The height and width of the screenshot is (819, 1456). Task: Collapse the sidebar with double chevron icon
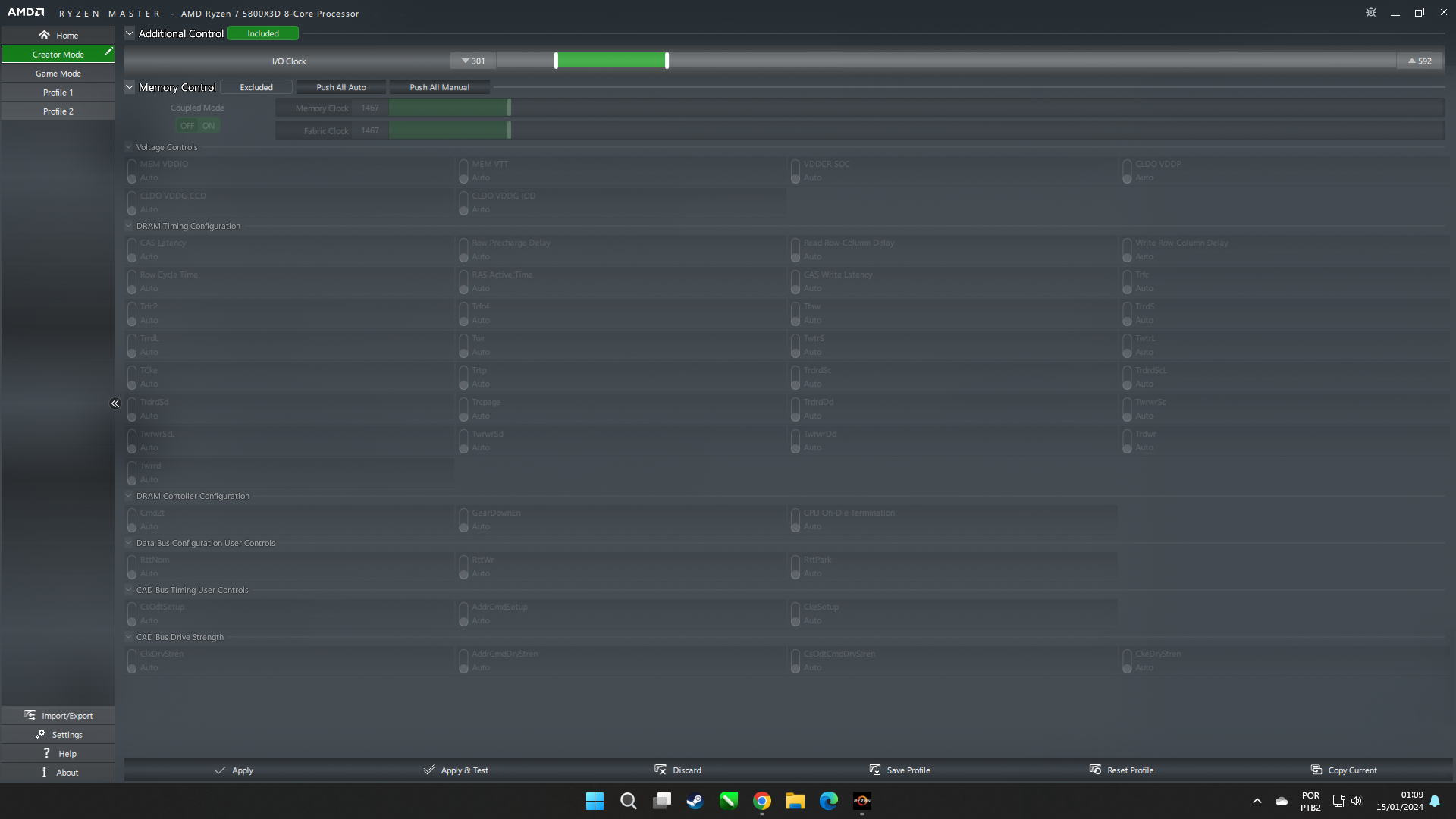point(115,403)
